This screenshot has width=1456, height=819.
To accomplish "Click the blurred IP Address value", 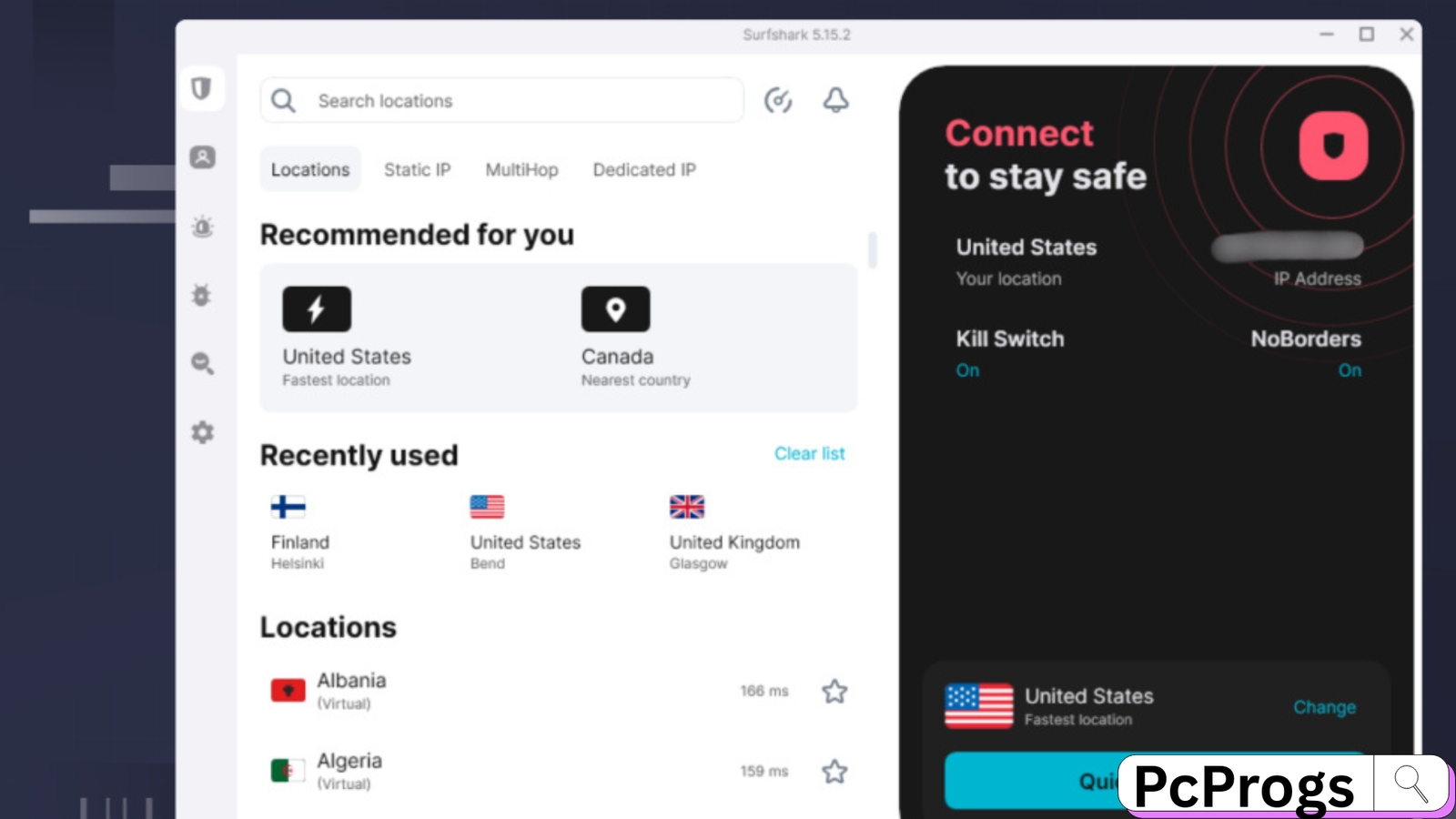I will click(1288, 247).
